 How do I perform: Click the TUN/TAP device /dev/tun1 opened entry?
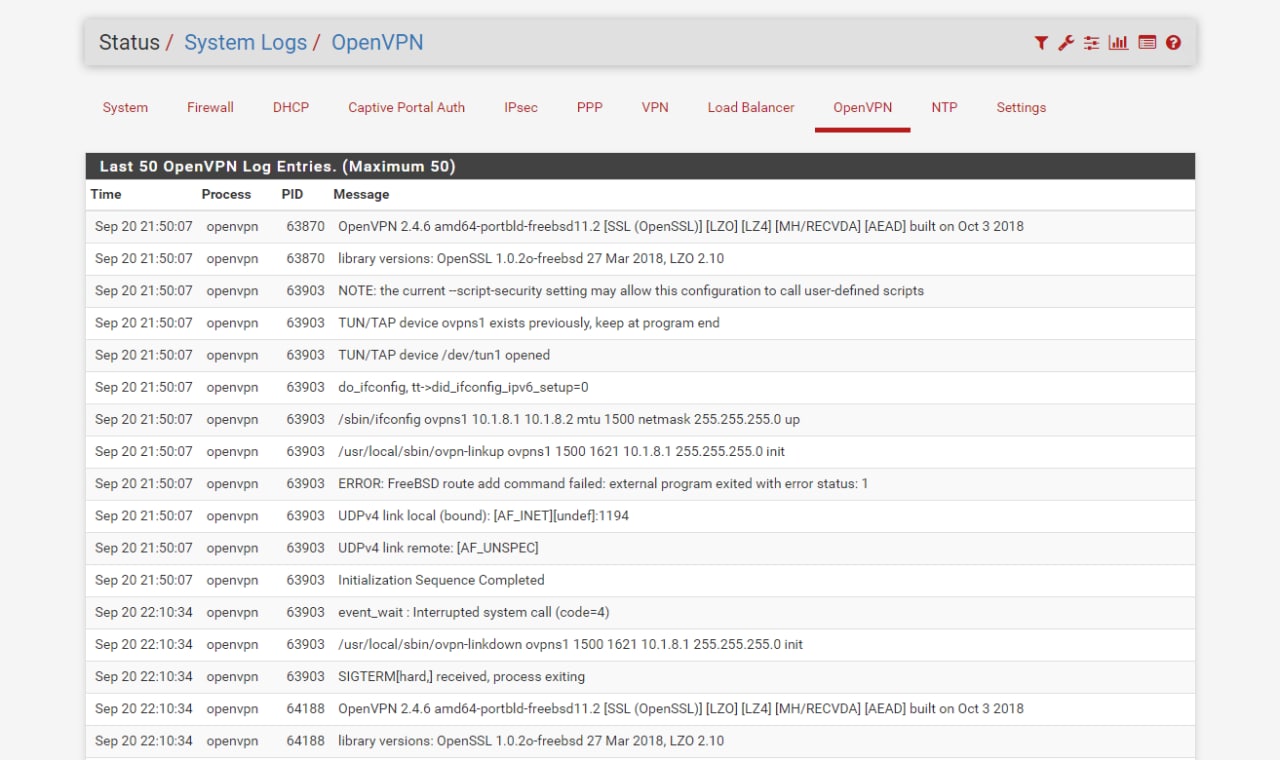[444, 355]
